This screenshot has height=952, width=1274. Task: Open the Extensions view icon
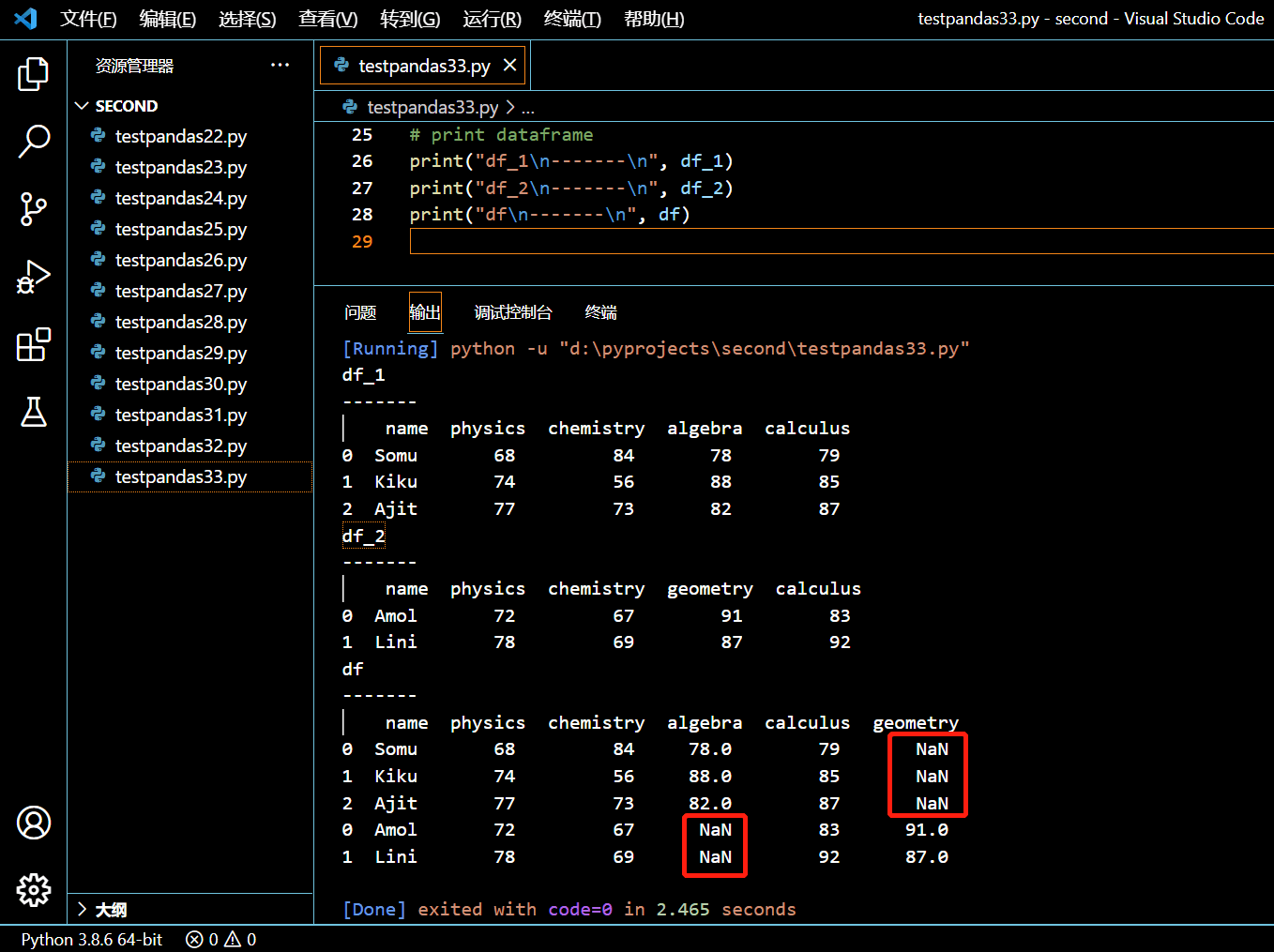pyautogui.click(x=33, y=344)
